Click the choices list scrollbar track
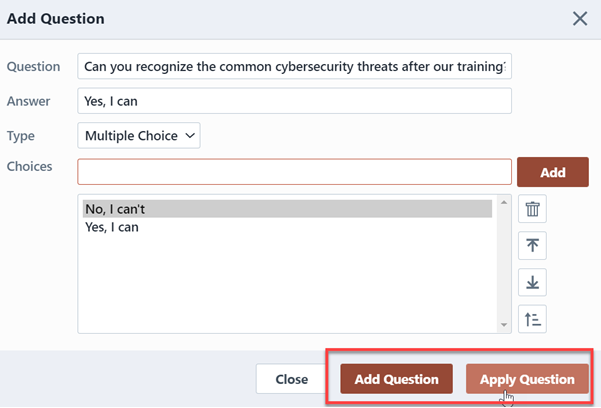Image resolution: width=601 pixels, height=408 pixels. [504, 263]
